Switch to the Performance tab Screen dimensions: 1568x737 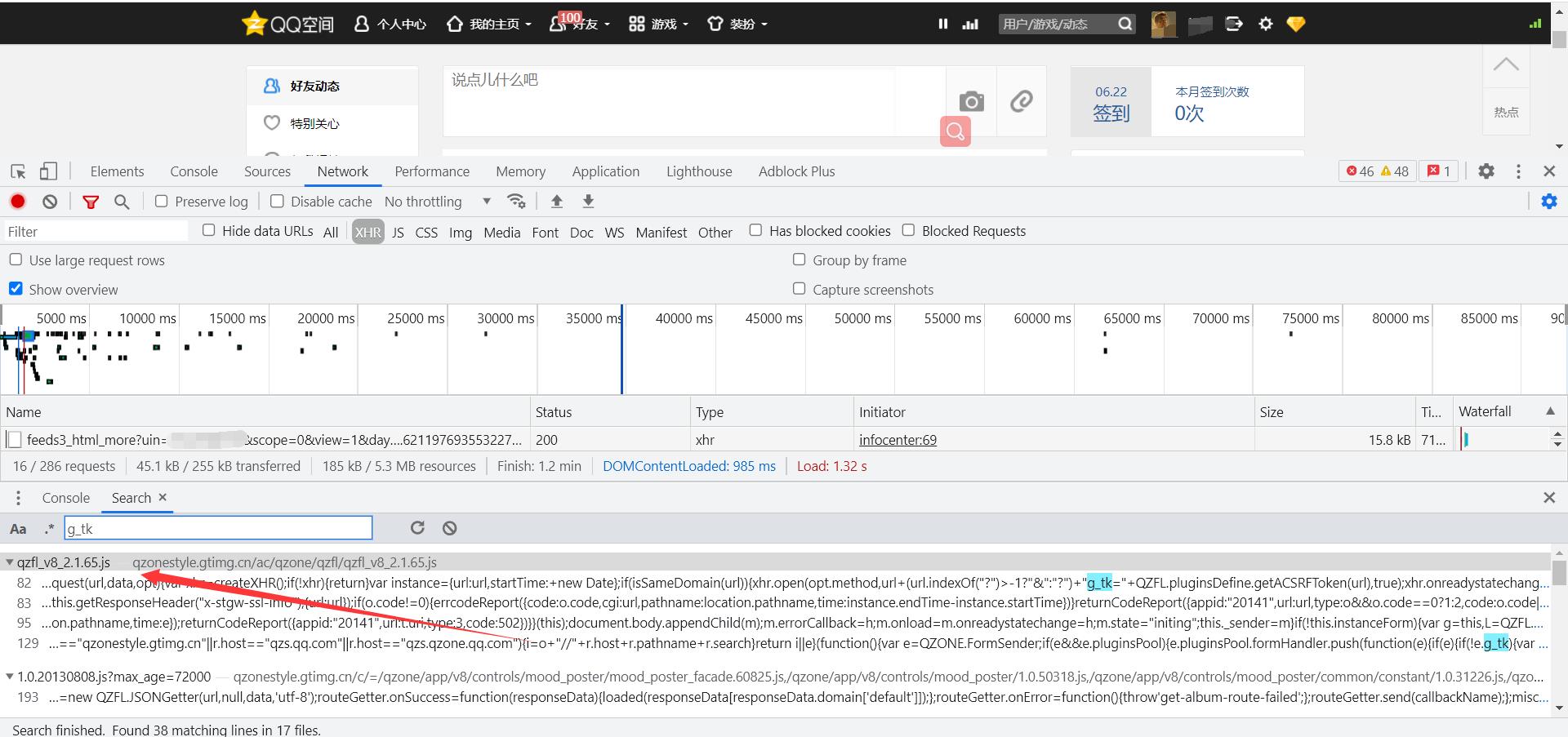tap(432, 171)
